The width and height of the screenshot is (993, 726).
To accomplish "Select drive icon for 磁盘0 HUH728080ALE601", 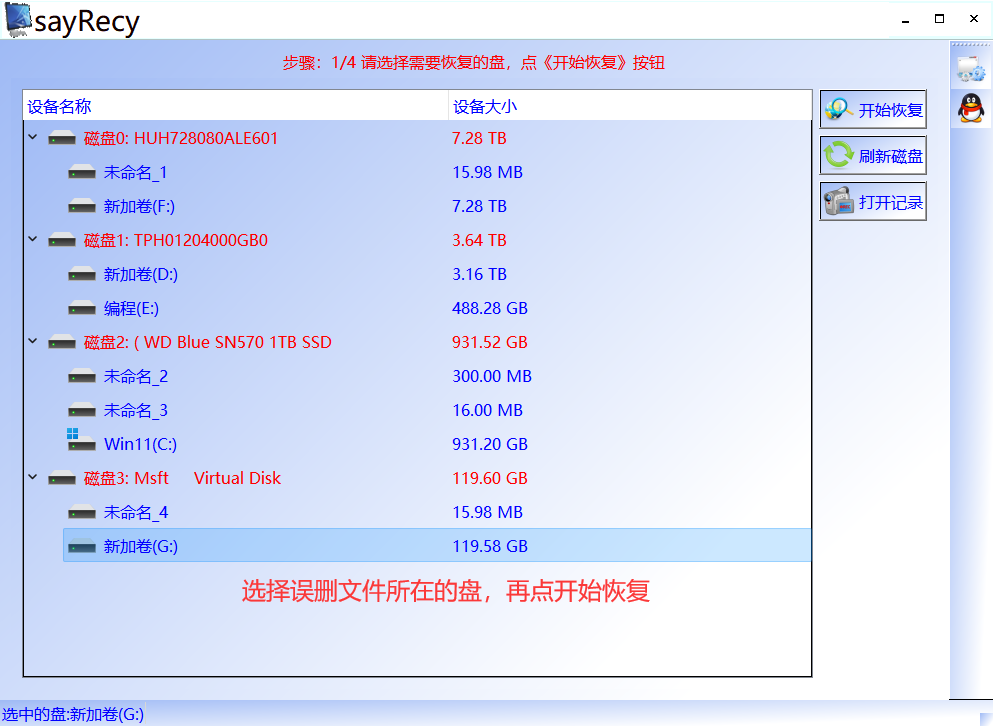I will 62,138.
